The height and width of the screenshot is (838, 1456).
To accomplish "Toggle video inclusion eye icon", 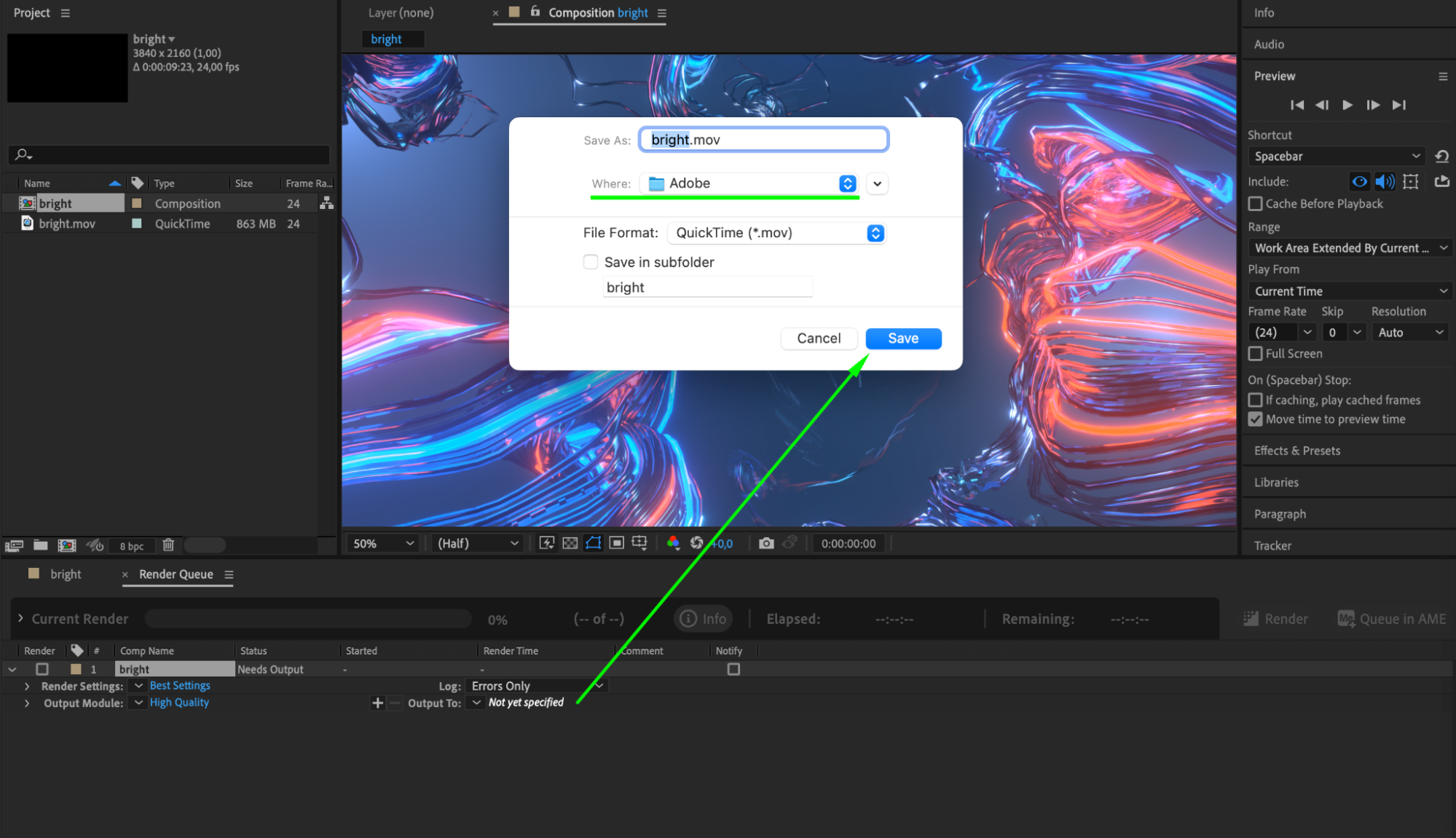I will click(1359, 181).
